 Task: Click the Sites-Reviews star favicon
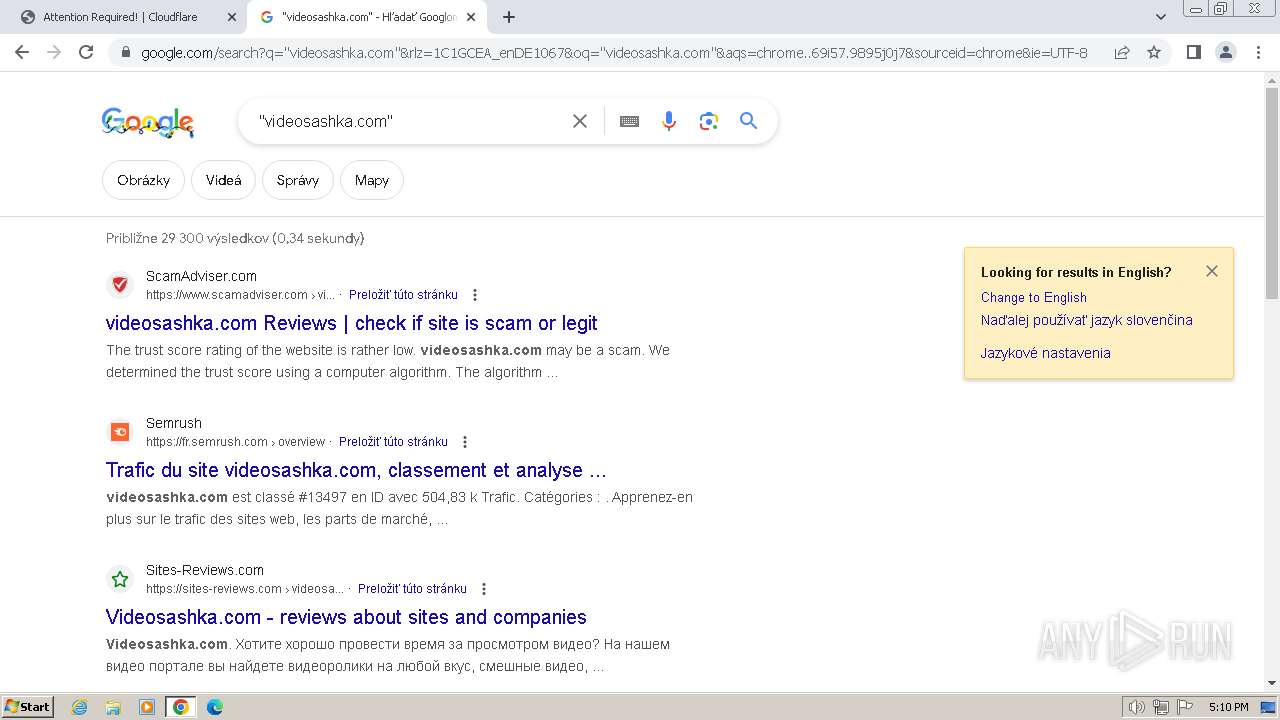tap(120, 579)
